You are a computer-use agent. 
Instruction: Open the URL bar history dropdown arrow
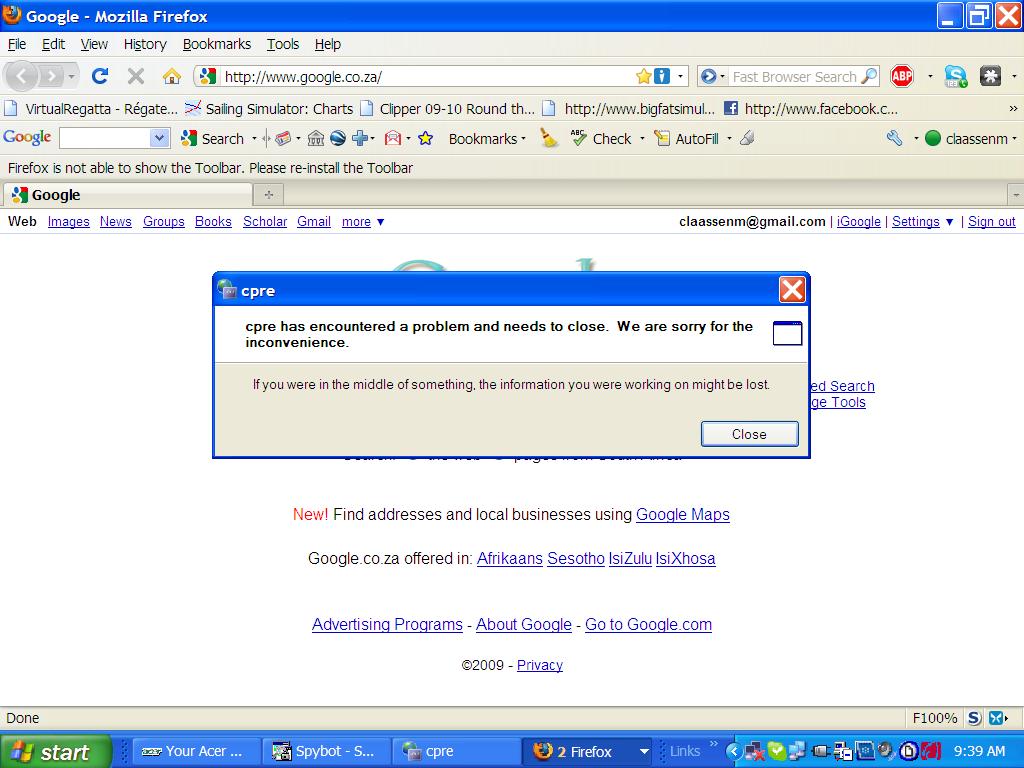(682, 76)
